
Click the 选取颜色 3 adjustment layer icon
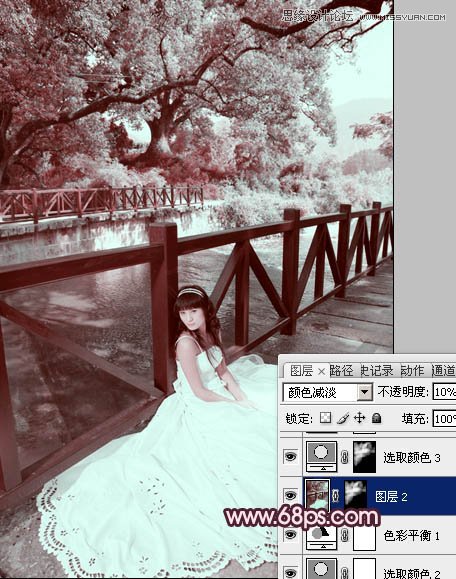coord(321,457)
